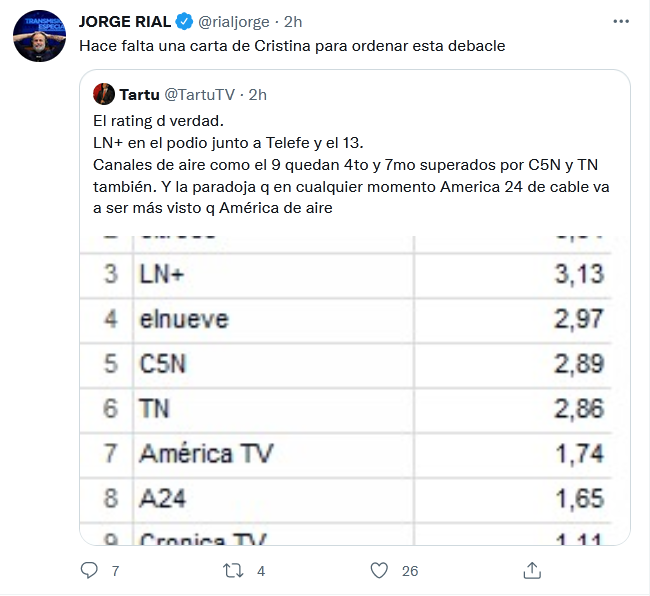Retweet this post using the arrows icon
Screen dimensions: 650x596
tap(233, 571)
